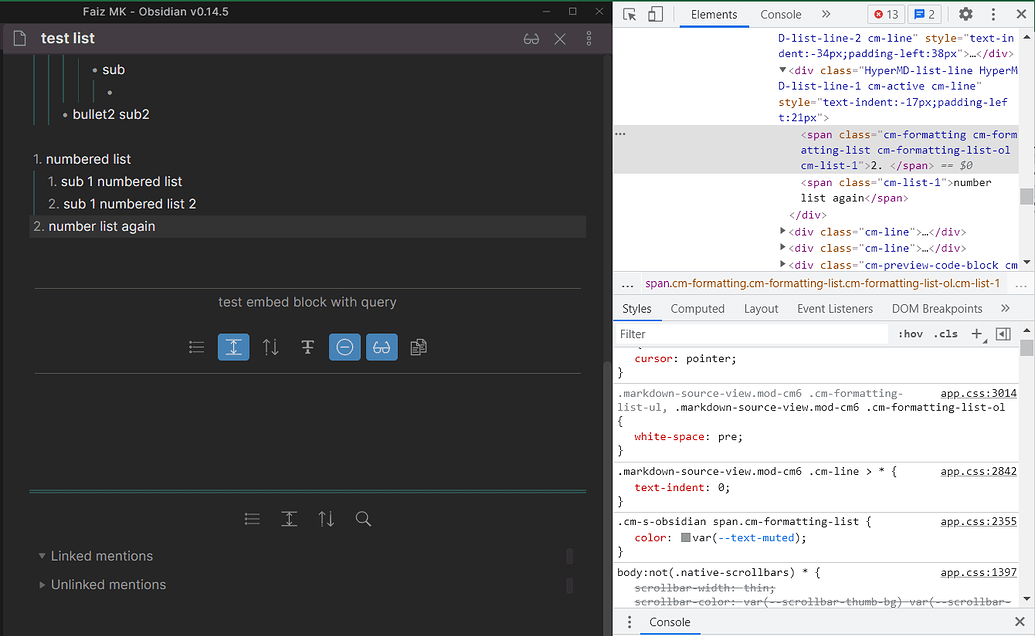Click the color swatch beside var(--text-muted)
Screen dimensions: 1035x636
point(686,537)
